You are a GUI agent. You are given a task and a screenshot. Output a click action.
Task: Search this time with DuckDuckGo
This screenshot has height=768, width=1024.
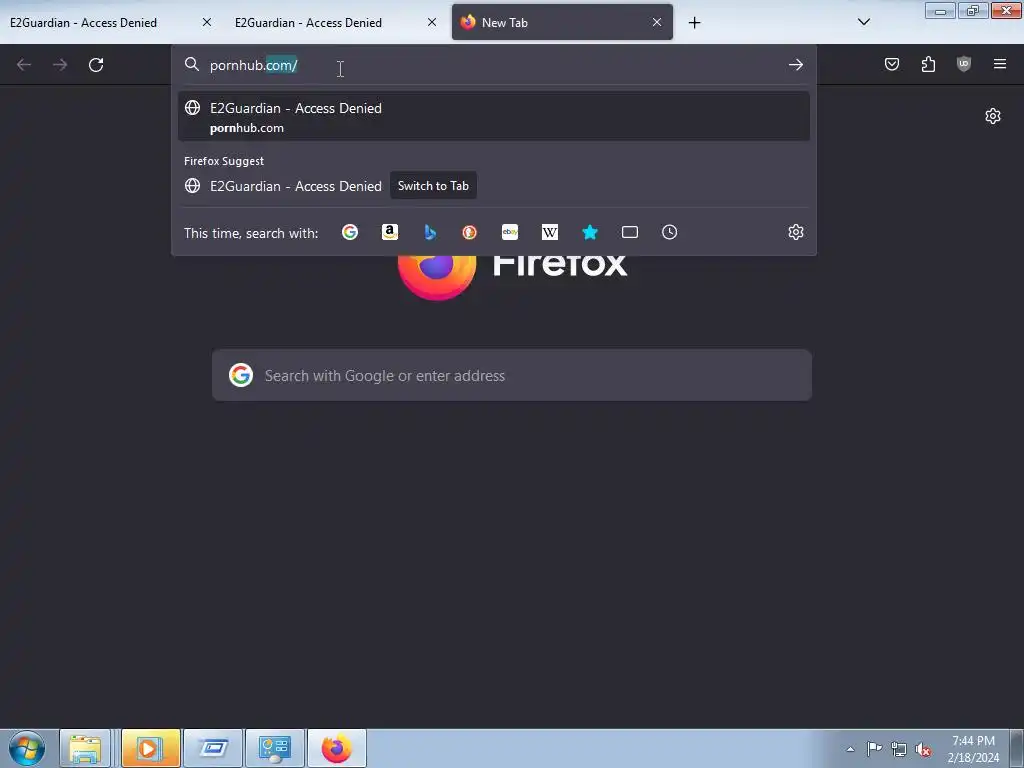click(x=470, y=232)
